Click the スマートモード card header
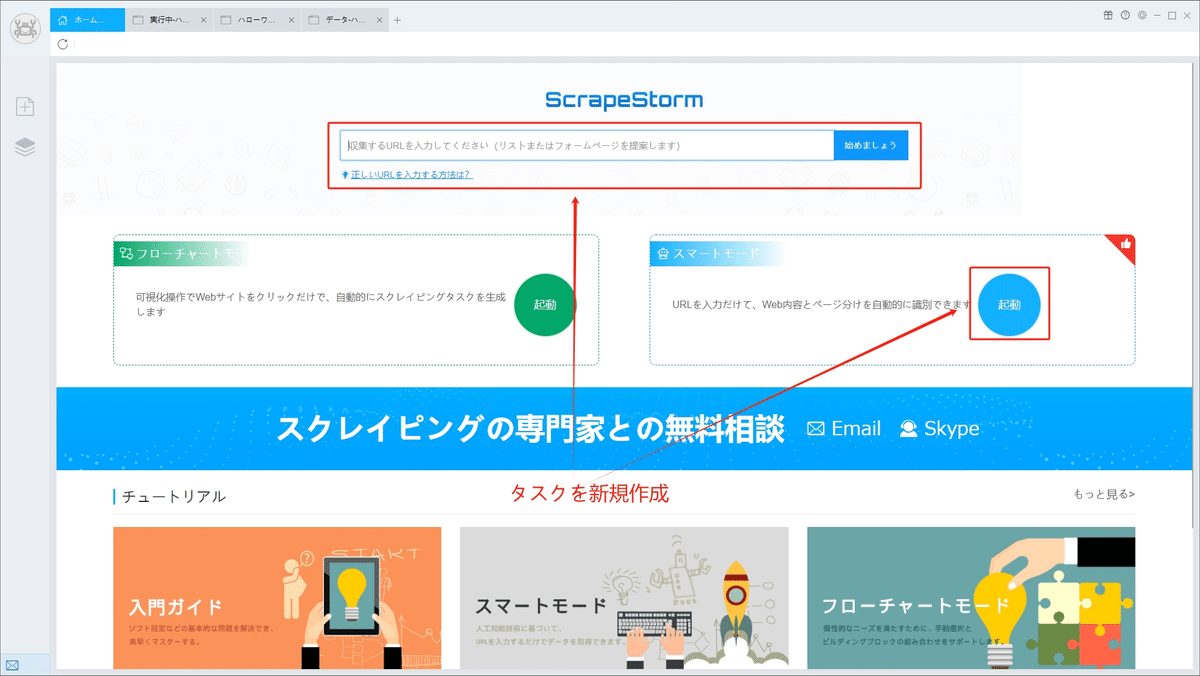1200x676 pixels. pyautogui.click(x=716, y=254)
